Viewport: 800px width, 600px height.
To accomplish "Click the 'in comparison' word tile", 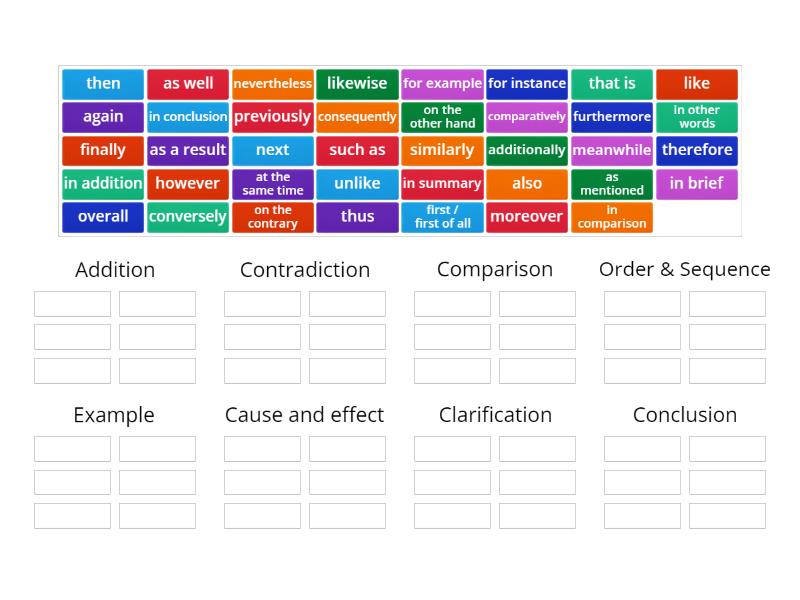I will (x=612, y=217).
